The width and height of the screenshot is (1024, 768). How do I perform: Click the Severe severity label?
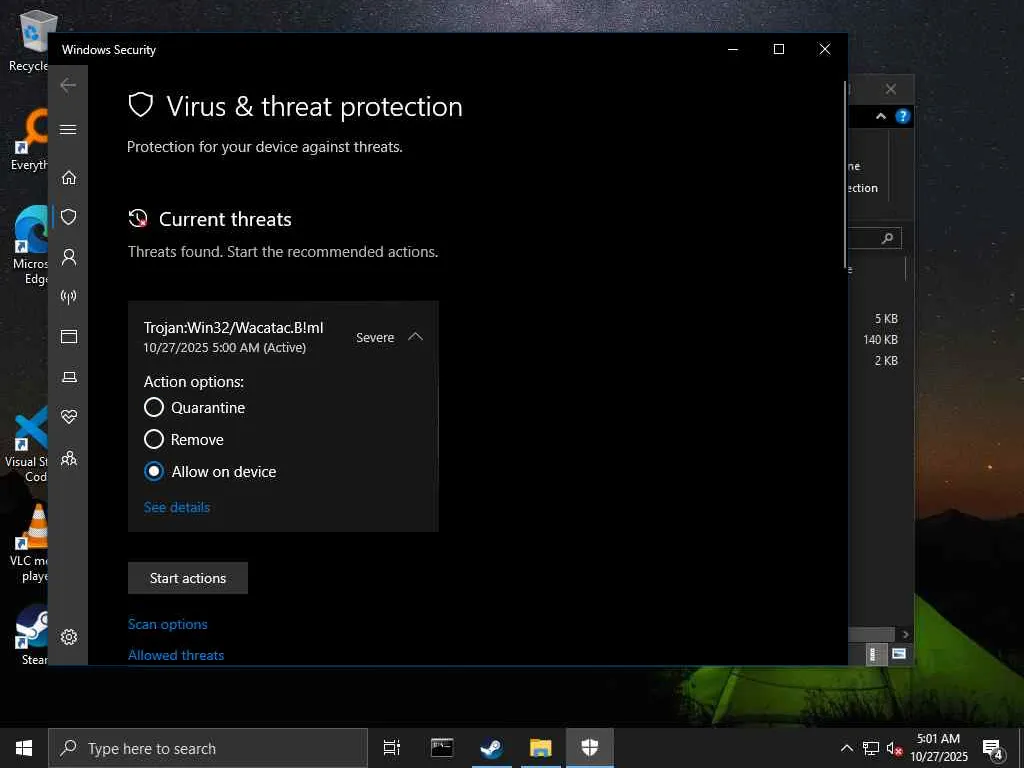tap(375, 338)
